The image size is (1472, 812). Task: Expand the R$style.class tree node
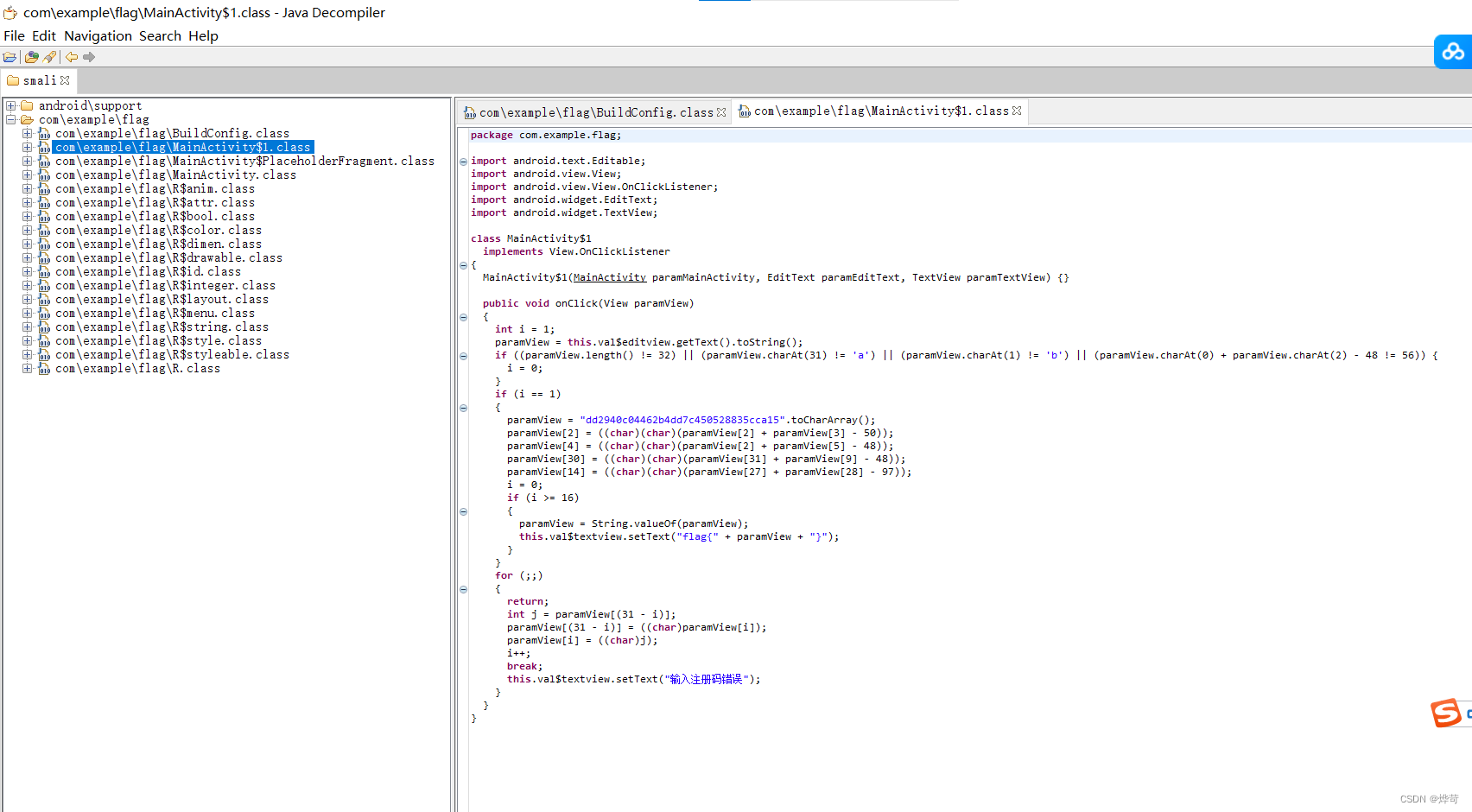coord(28,340)
